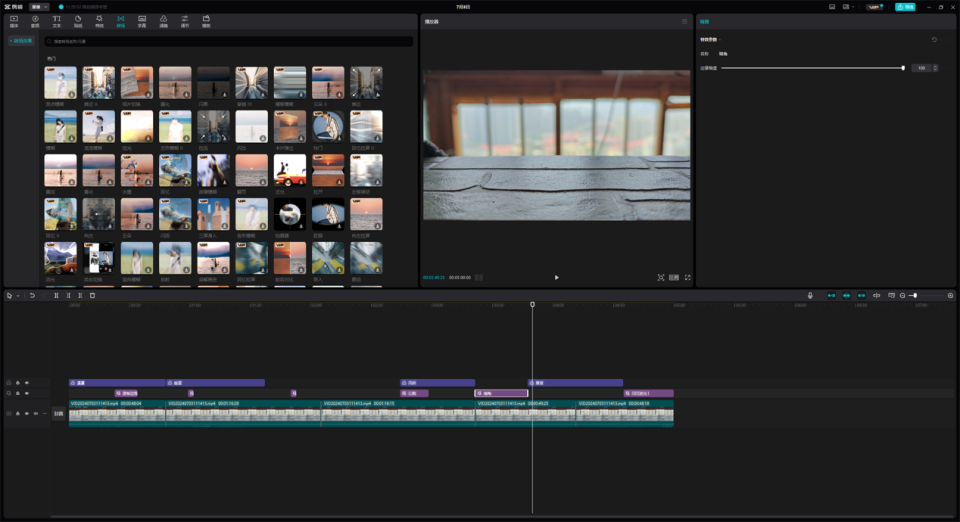960x522 pixels.
Task: Click the undo arrow in timeline toolbar
Action: point(32,296)
